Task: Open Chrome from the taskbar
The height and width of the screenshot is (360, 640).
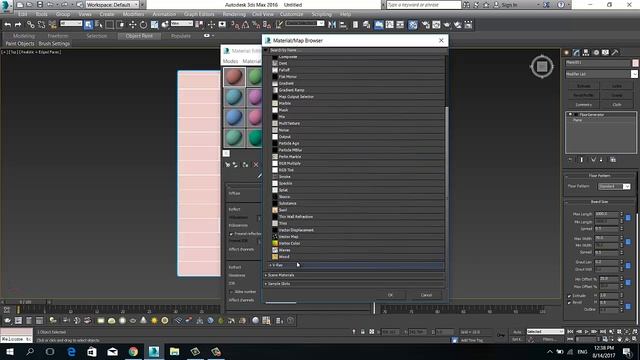Action: tap(133, 351)
